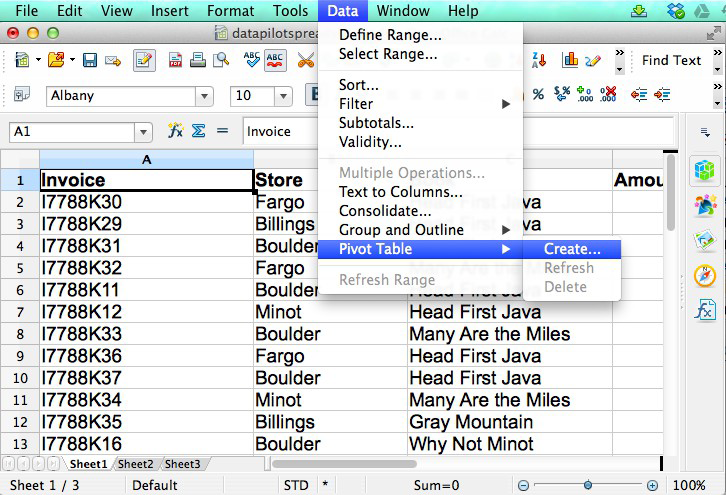Click the Open folder icon
Viewport: 726px width, 495px height.
coord(56,60)
